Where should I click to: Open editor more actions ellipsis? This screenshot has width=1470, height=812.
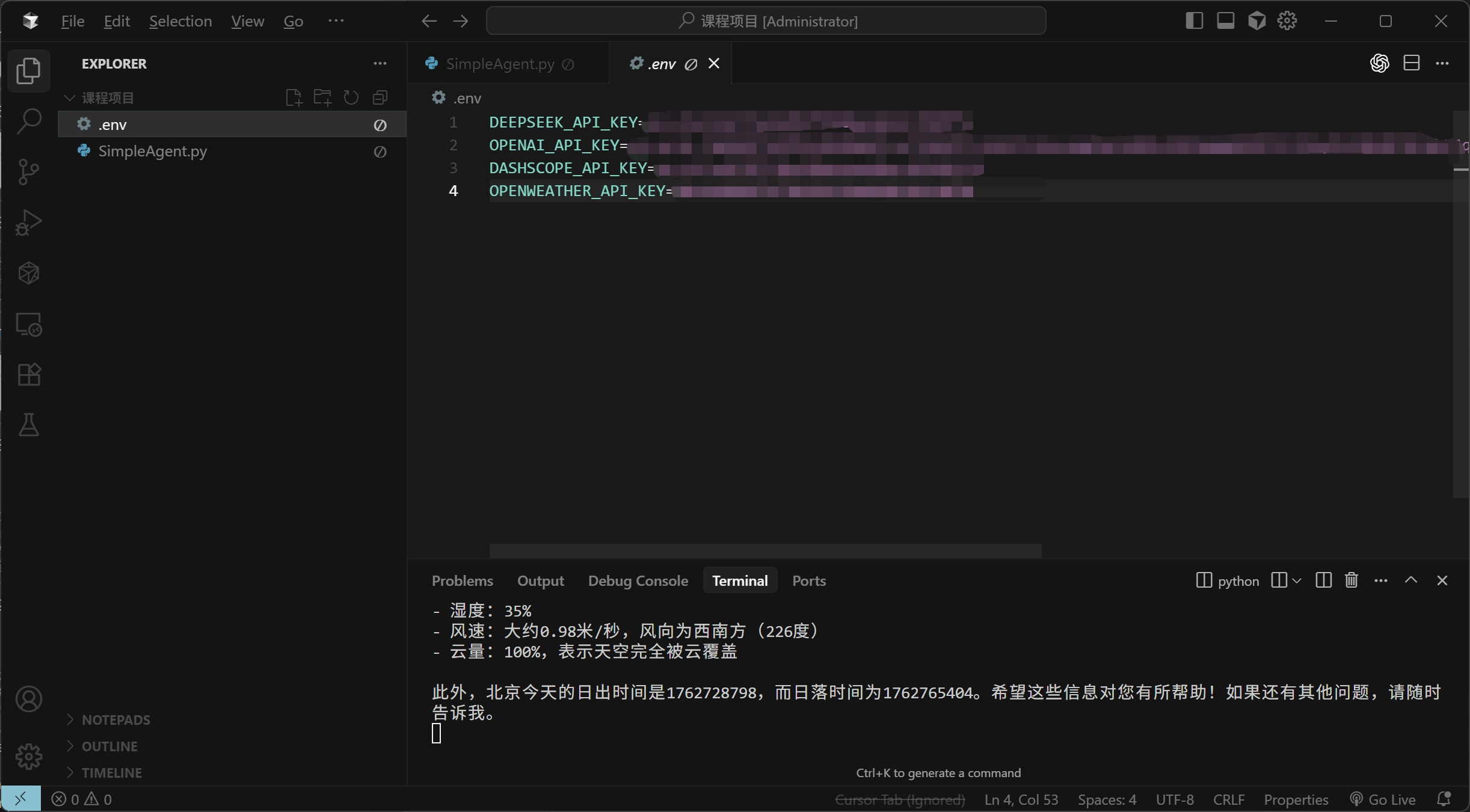pos(1442,63)
